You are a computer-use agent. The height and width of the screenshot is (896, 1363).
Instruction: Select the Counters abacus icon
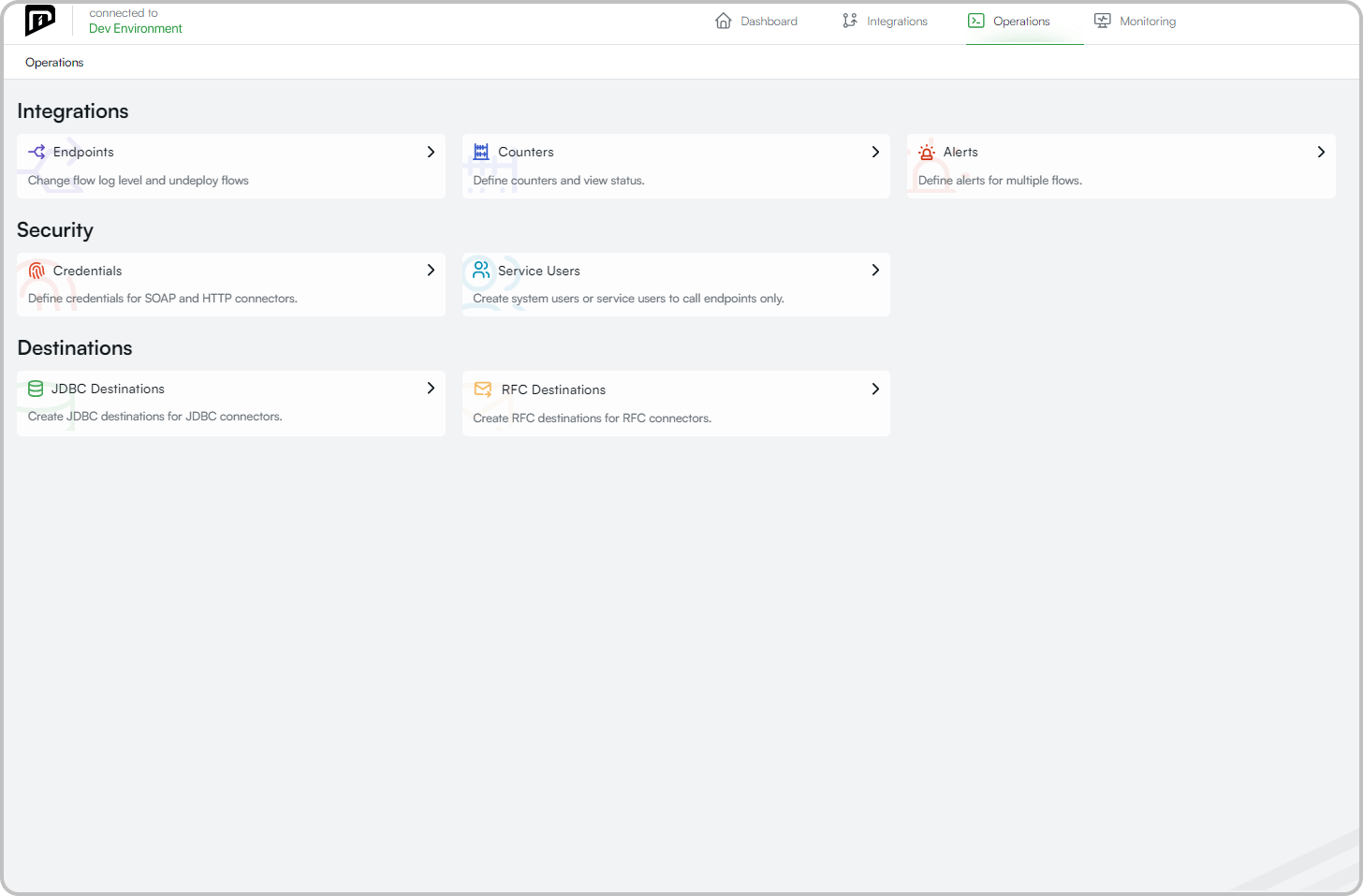click(481, 151)
